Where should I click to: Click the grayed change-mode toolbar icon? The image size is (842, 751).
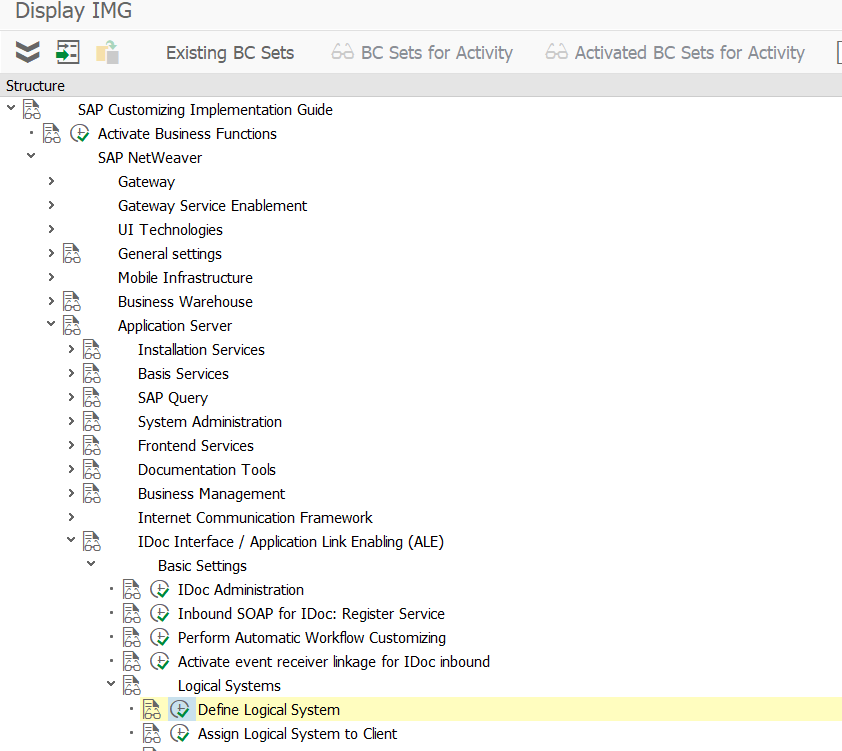point(107,52)
